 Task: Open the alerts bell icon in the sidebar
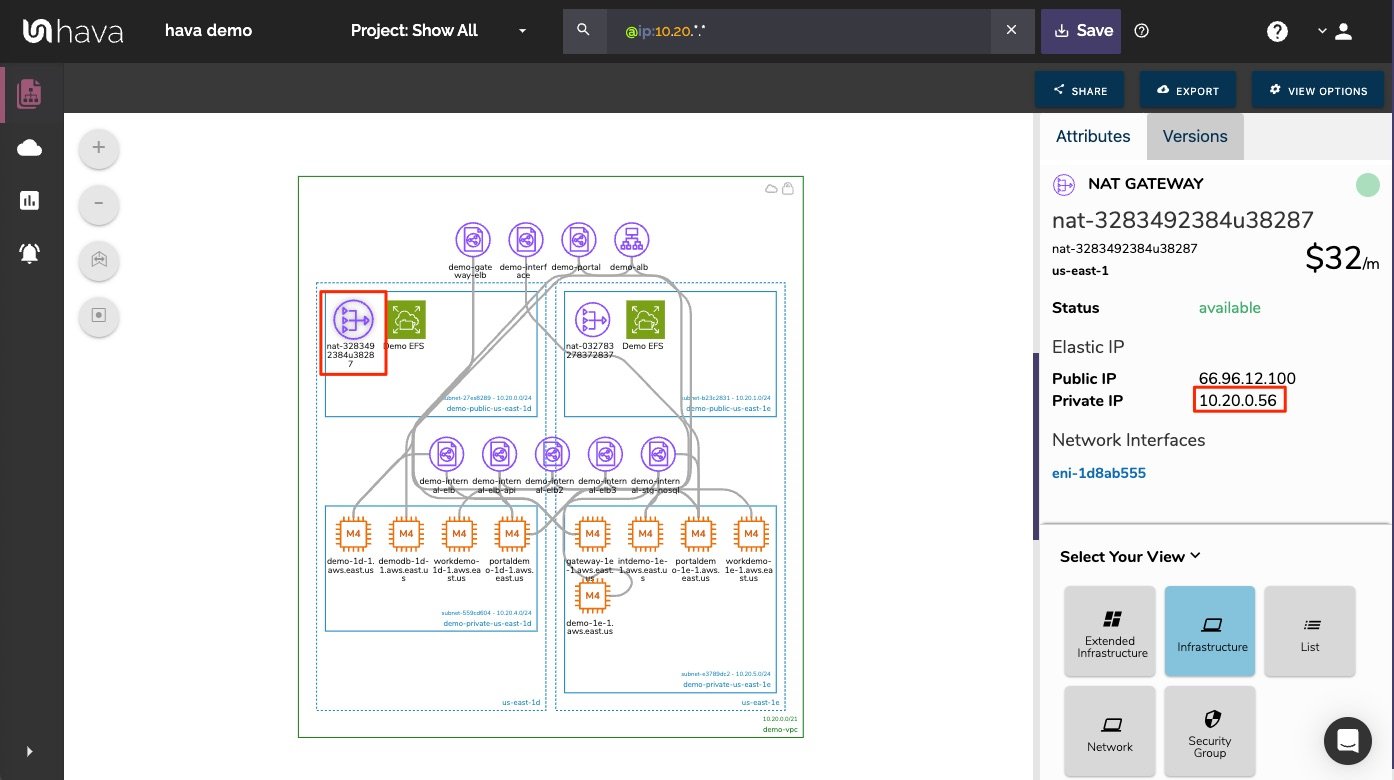click(30, 253)
